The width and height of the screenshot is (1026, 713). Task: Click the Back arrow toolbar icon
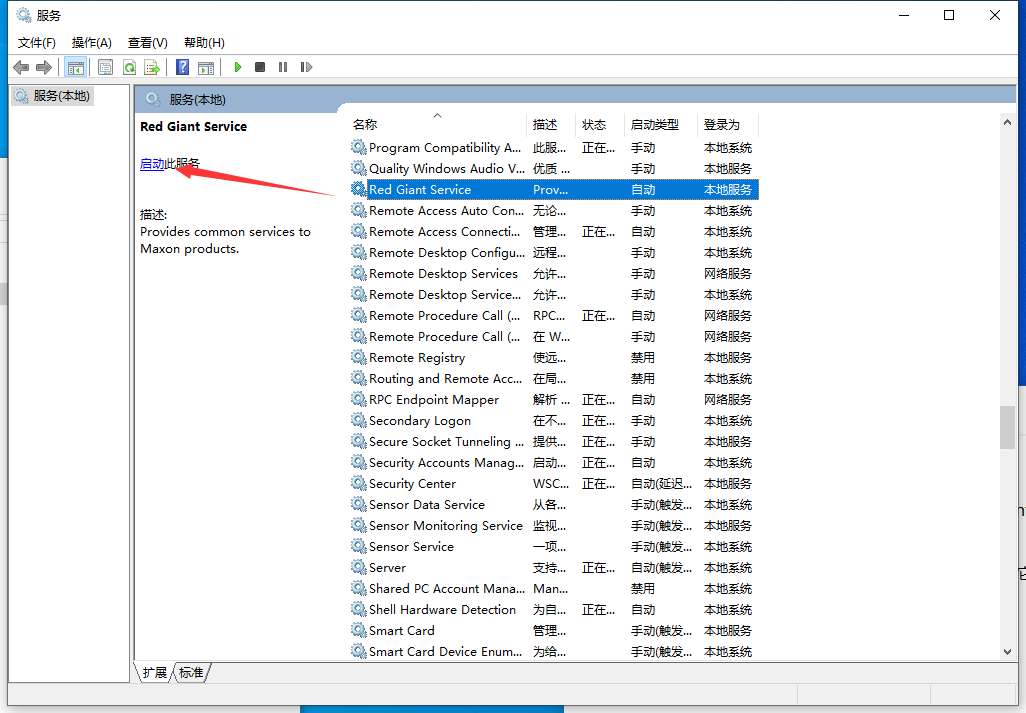[21, 67]
